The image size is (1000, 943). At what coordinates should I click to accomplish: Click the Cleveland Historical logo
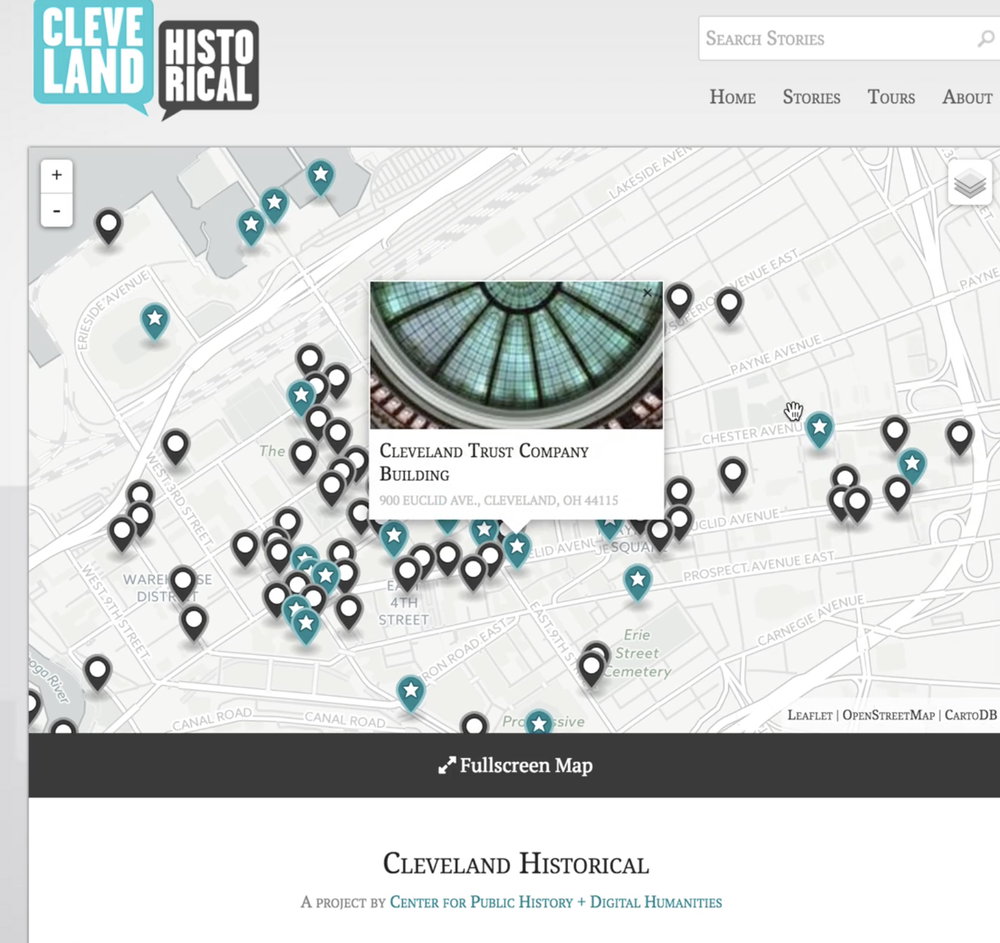(146, 59)
